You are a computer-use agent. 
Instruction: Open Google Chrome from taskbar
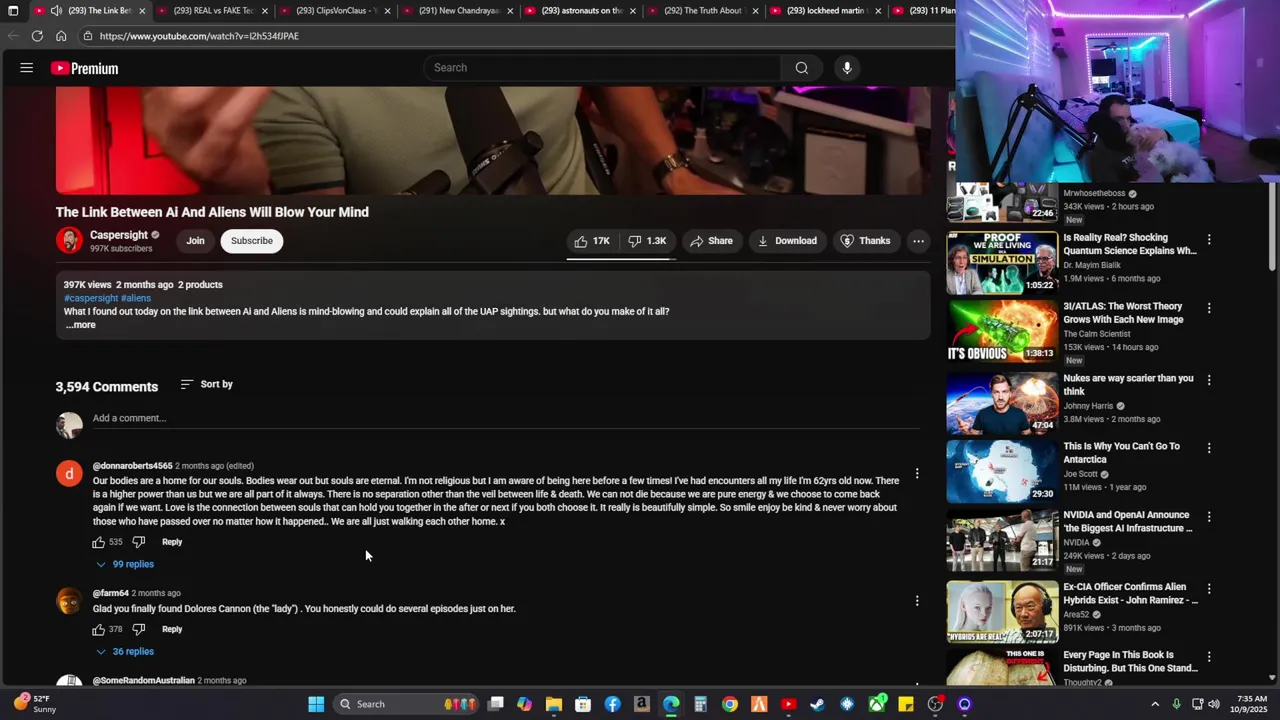(730, 704)
